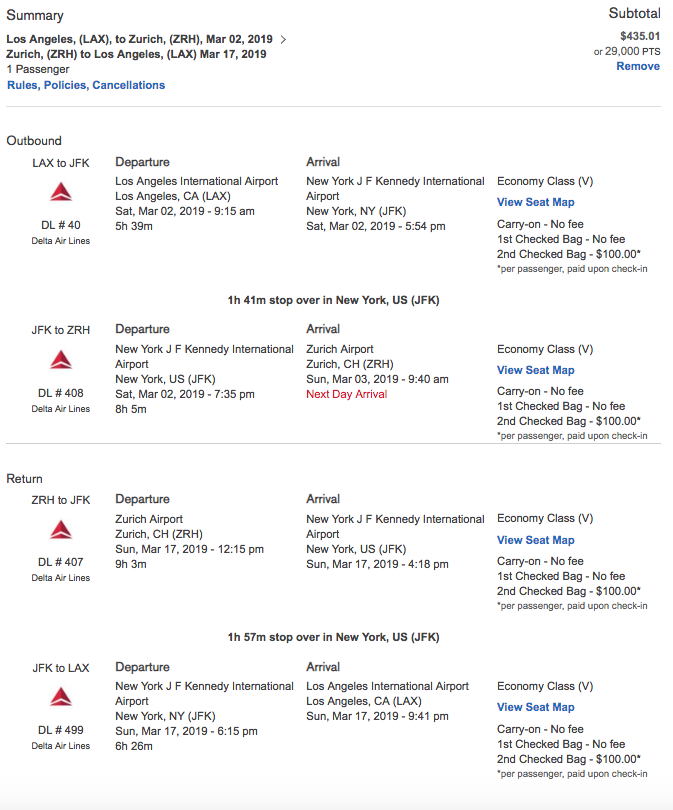The width and height of the screenshot is (673, 810).
Task: Click the 1h 41m stop over notice
Action: [333, 300]
